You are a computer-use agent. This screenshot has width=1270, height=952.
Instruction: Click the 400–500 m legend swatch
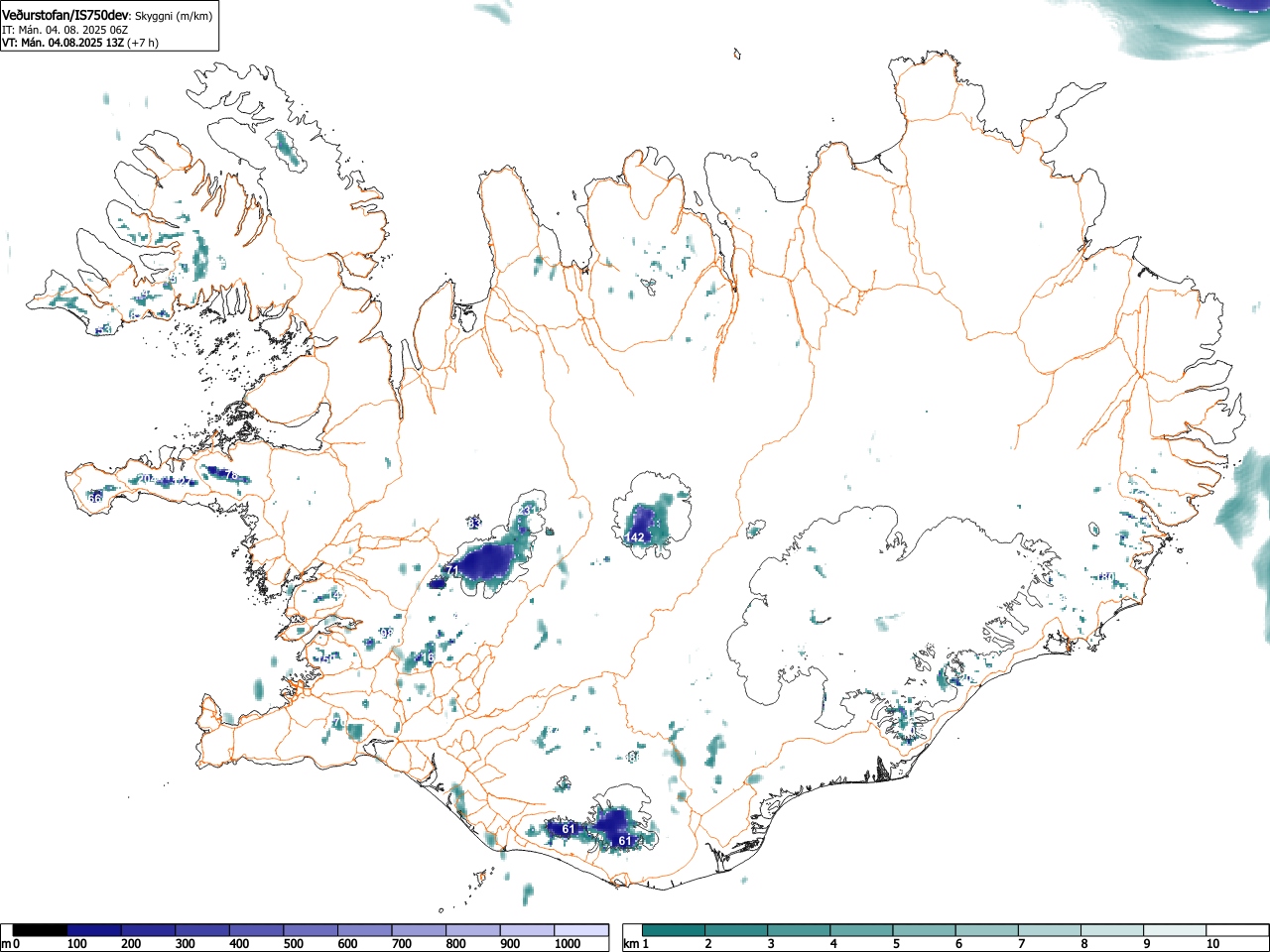pyautogui.click(x=257, y=930)
